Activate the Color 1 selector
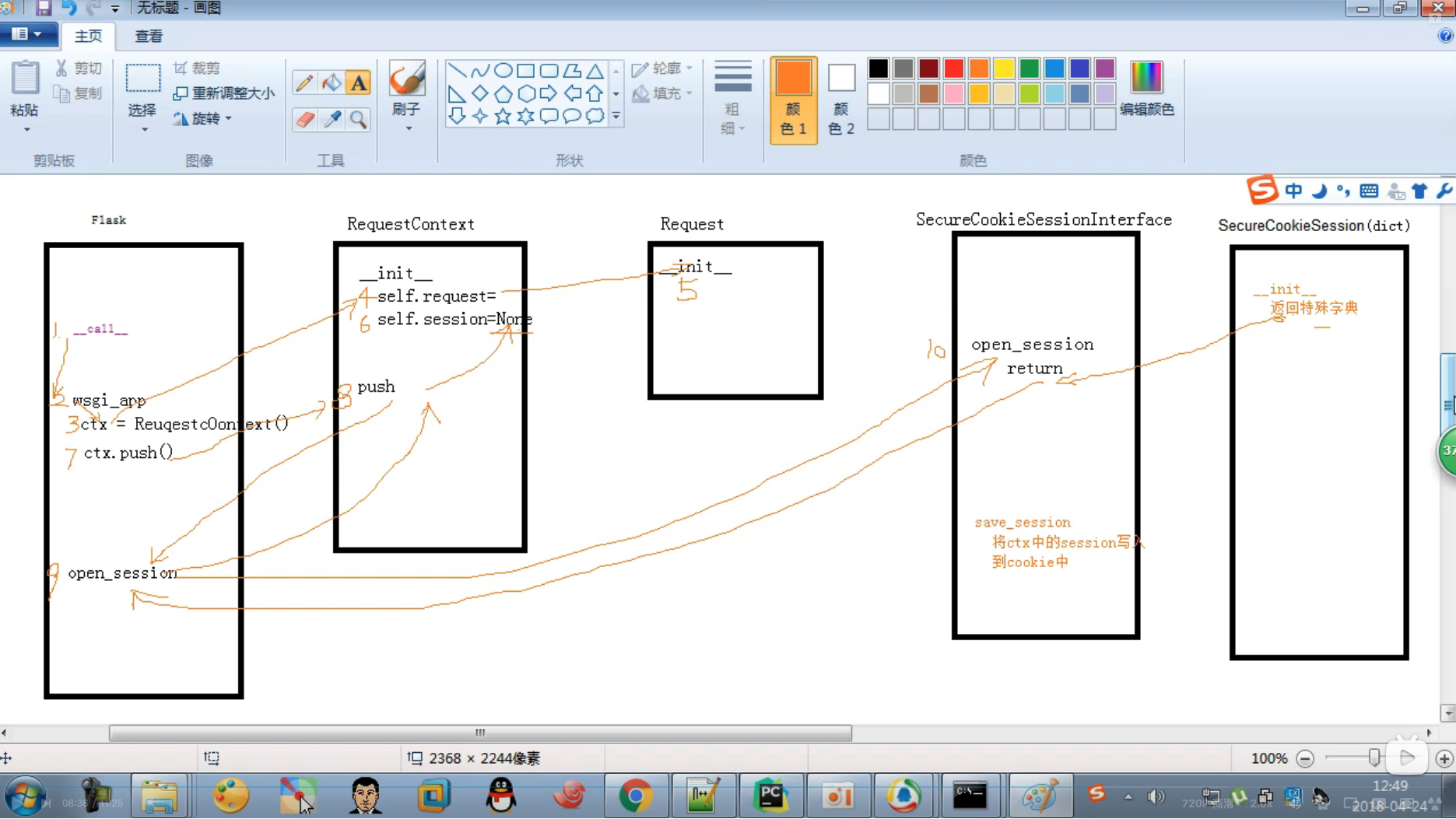This screenshot has width=1456, height=819. point(793,100)
